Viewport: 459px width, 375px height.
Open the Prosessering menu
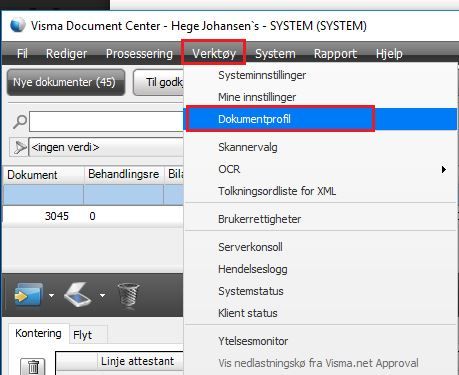pyautogui.click(x=139, y=53)
